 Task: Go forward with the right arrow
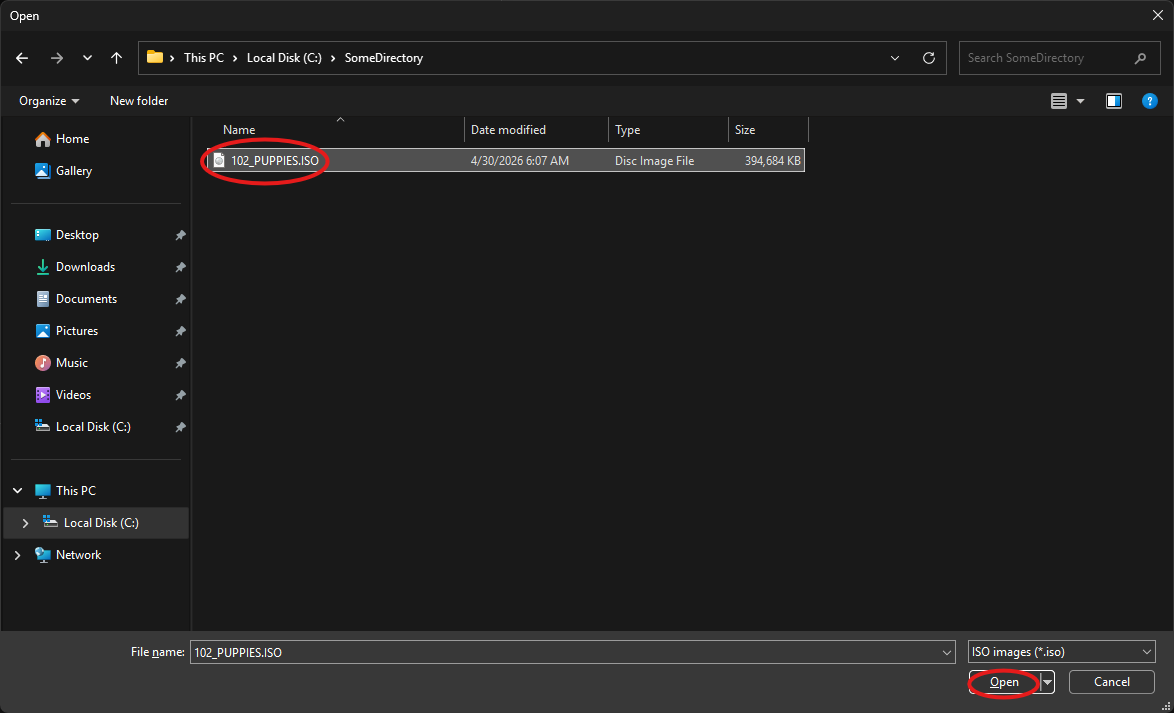pyautogui.click(x=57, y=58)
